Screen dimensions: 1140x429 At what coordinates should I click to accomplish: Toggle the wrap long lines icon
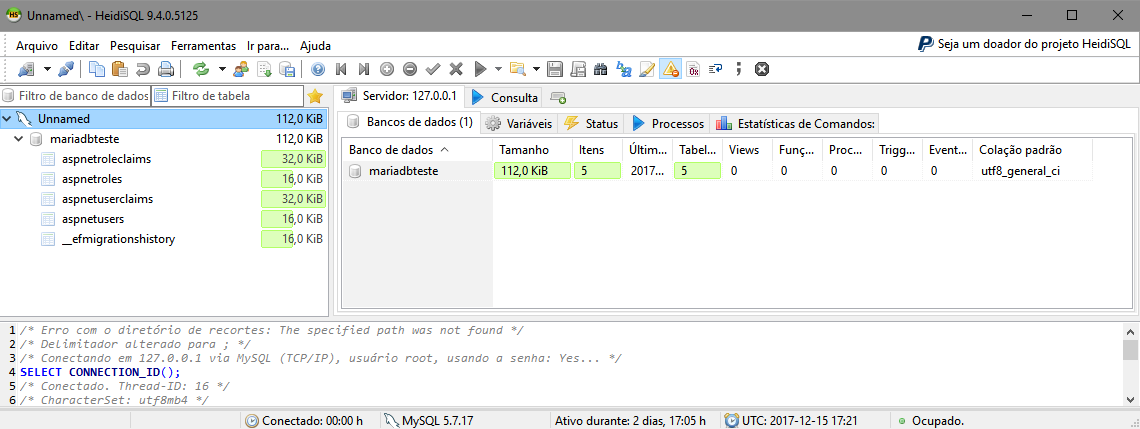tap(715, 70)
